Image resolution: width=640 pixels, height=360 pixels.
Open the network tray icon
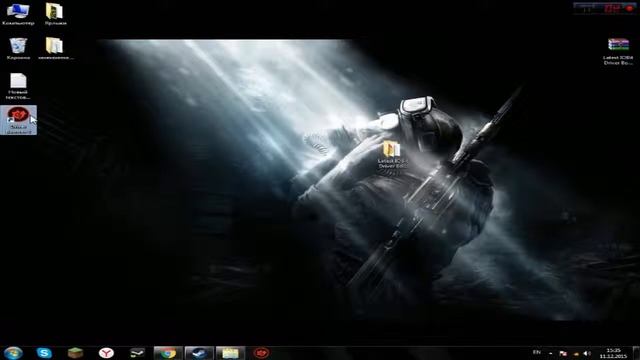click(x=576, y=353)
